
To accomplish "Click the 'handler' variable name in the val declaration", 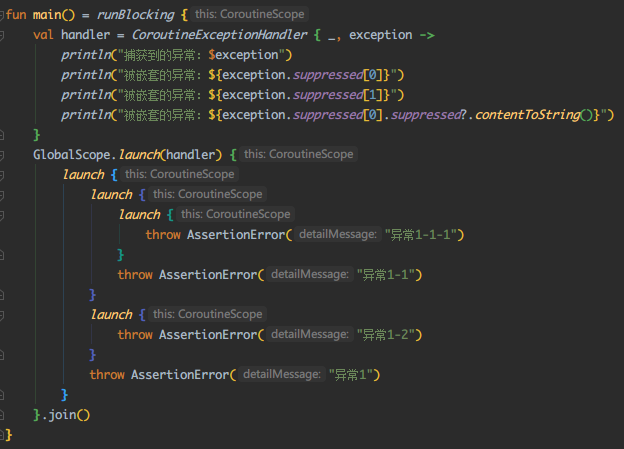I will pos(86,35).
